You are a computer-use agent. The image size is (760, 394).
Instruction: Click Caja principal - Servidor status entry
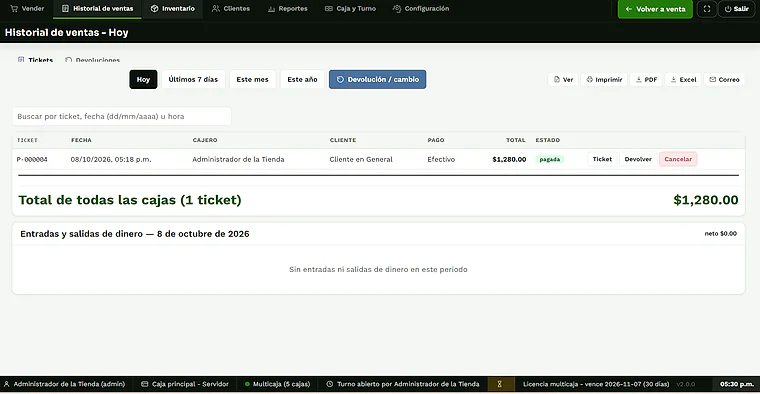coord(185,384)
